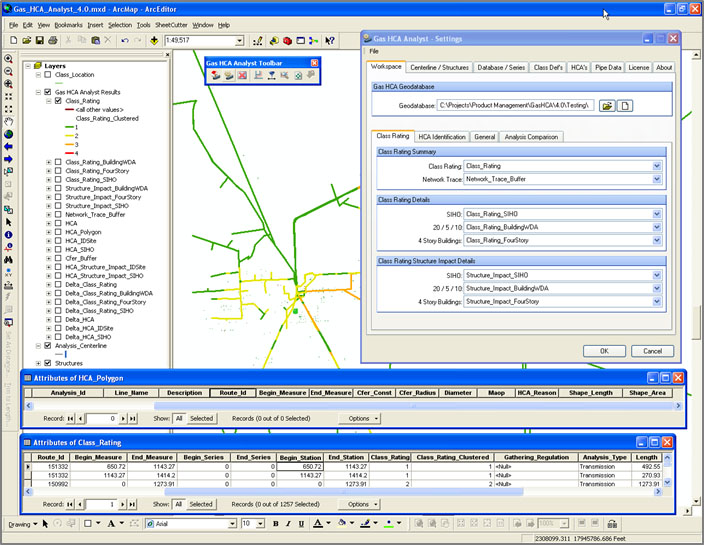
Task: Click the Geodatabase path field
Action: pos(515,105)
